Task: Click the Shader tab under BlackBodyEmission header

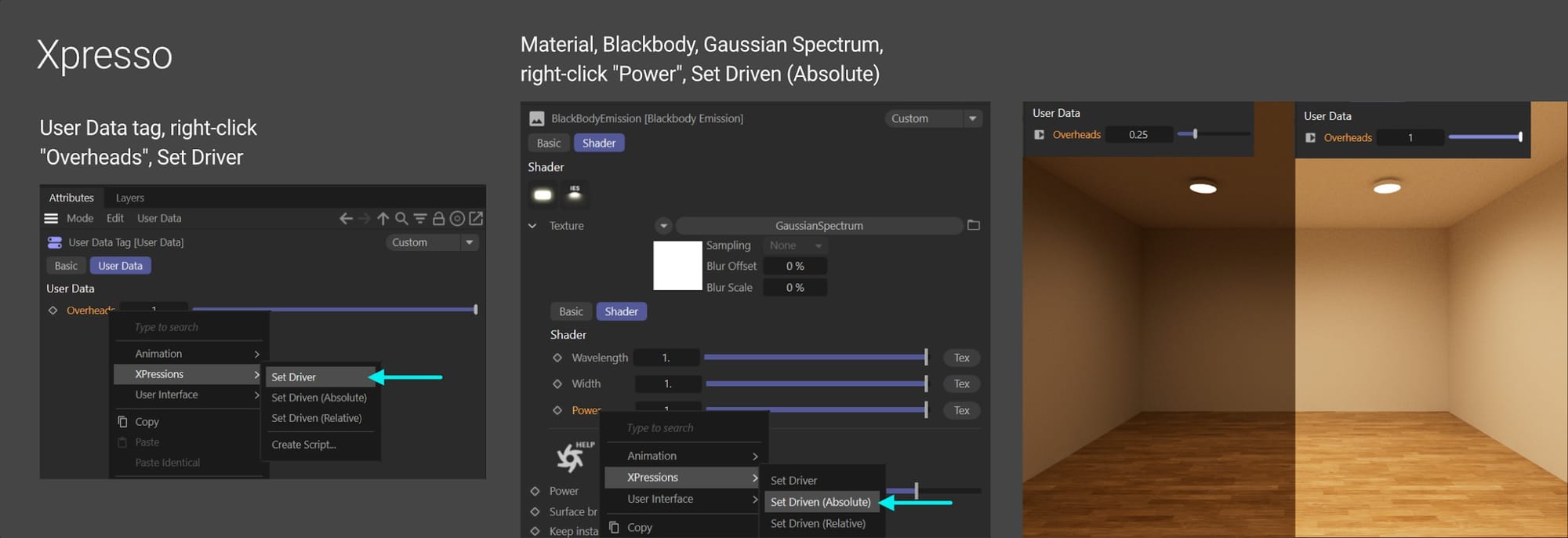Action: [599, 143]
